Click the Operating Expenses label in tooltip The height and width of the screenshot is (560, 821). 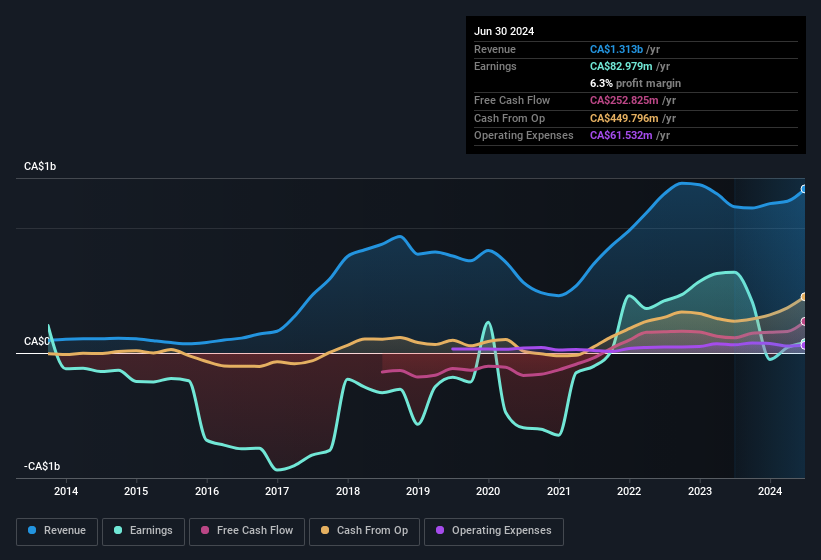click(x=524, y=136)
